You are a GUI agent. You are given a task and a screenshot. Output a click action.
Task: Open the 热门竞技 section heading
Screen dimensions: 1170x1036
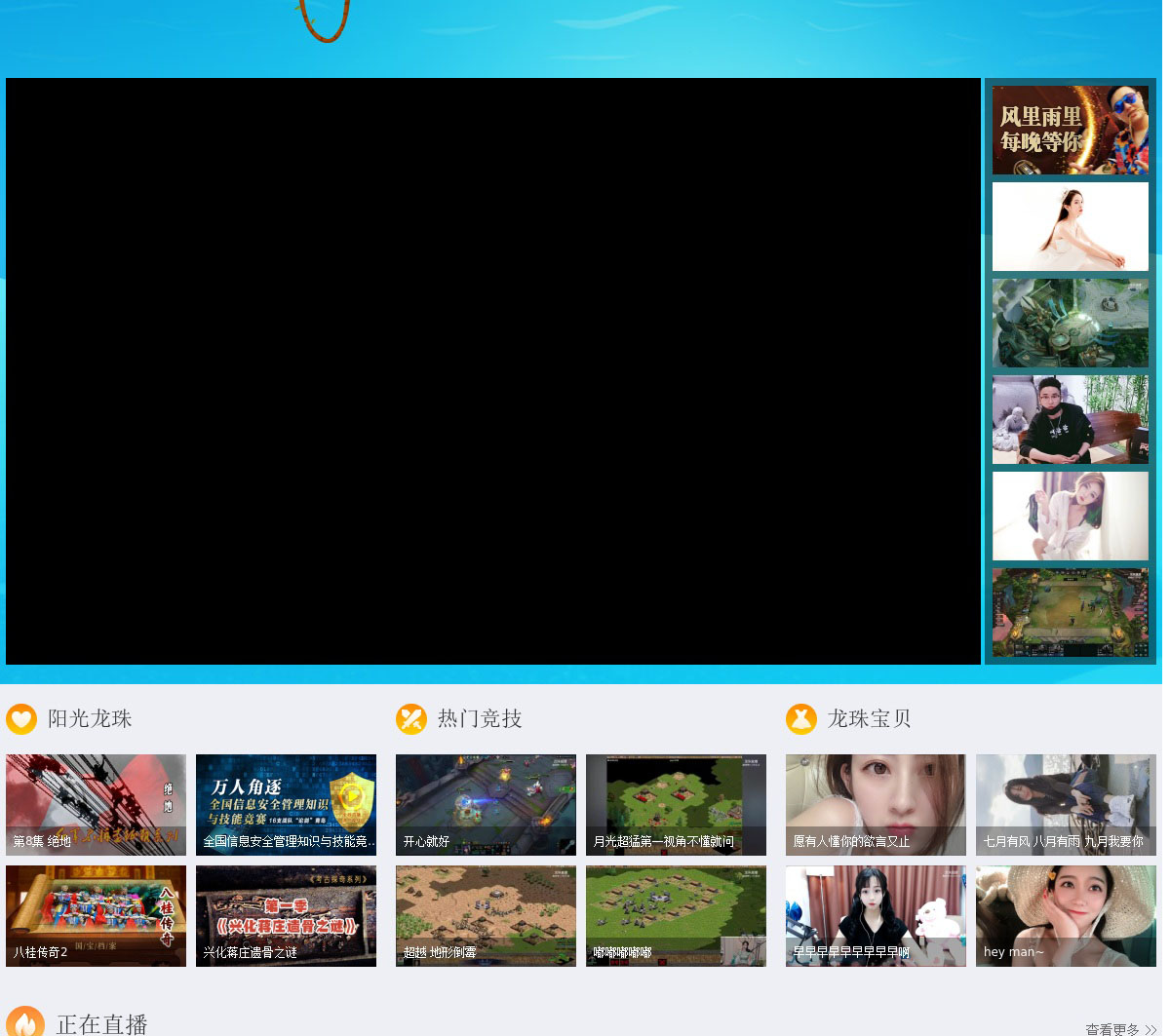pos(480,719)
